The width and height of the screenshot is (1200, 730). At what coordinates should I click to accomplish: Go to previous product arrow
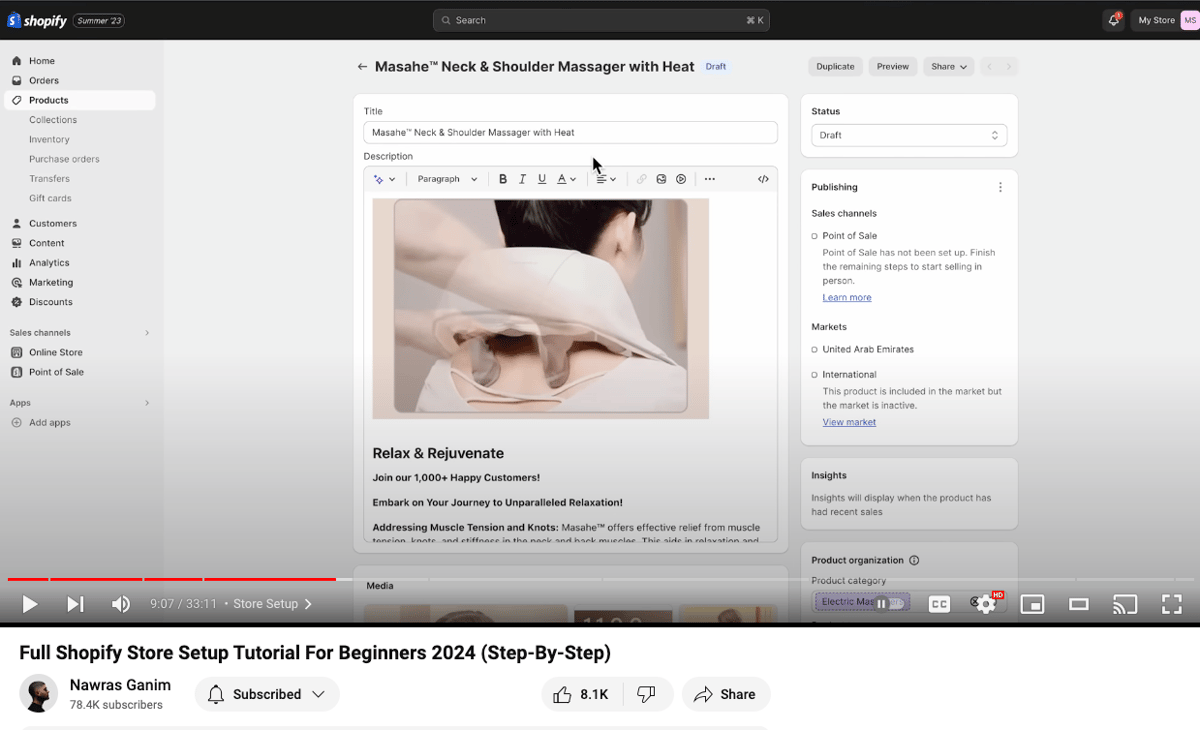(990, 67)
